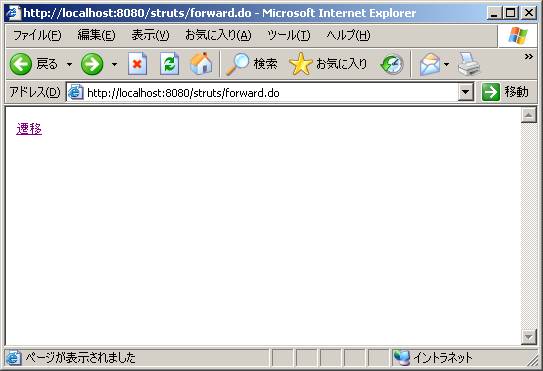The width and height of the screenshot is (543, 371).
Task: Click the page icon in address bar
Action: click(75, 92)
